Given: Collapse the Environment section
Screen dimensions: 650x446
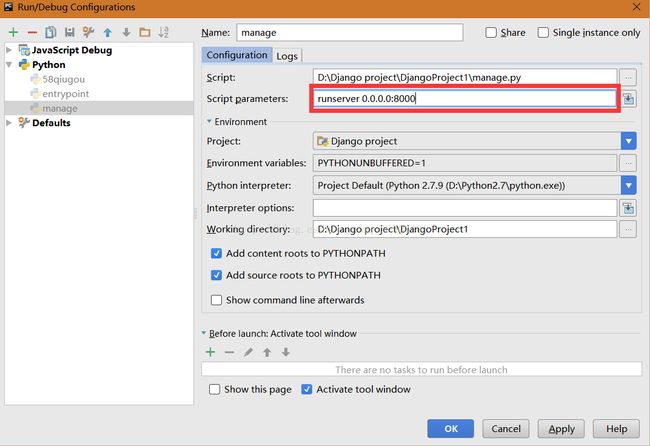Looking at the screenshot, I should tap(209, 121).
